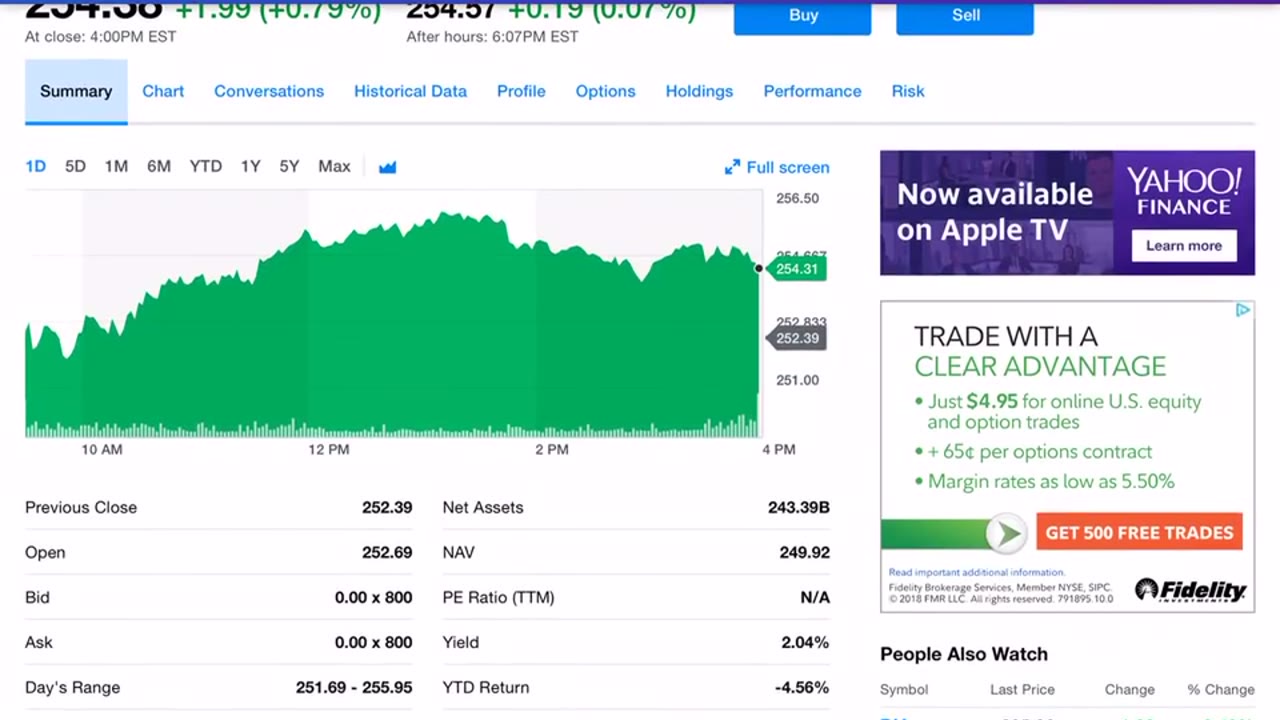This screenshot has width=1280, height=720.
Task: Click the Open value 252.69
Action: coord(387,552)
